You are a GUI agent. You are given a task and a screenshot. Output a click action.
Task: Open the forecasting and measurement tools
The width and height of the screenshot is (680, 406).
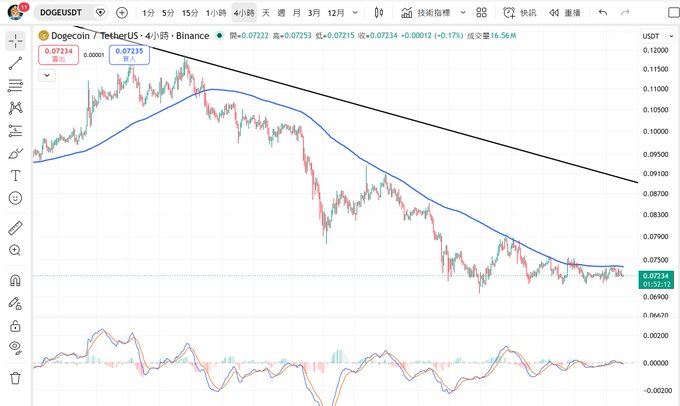(x=16, y=131)
